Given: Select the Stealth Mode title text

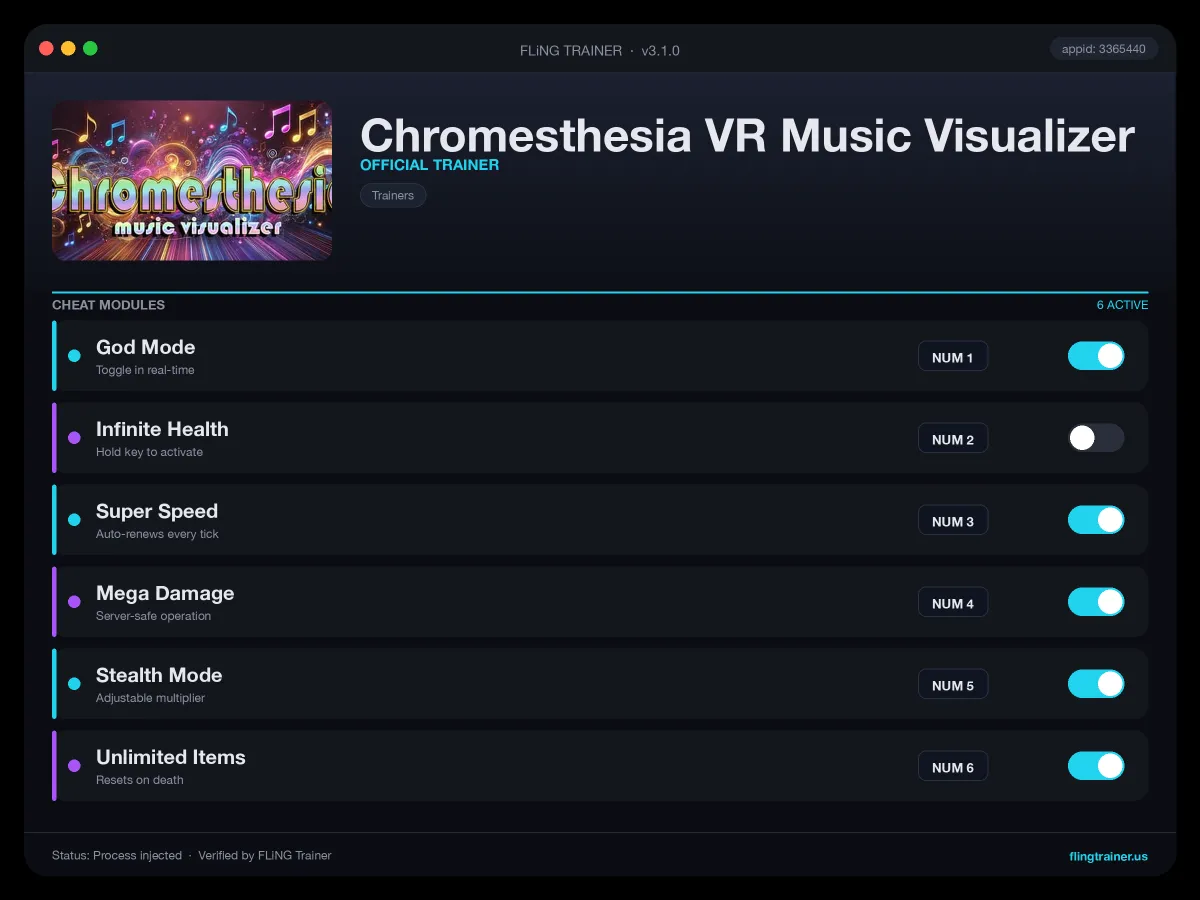Looking at the screenshot, I should pyautogui.click(x=159, y=675).
